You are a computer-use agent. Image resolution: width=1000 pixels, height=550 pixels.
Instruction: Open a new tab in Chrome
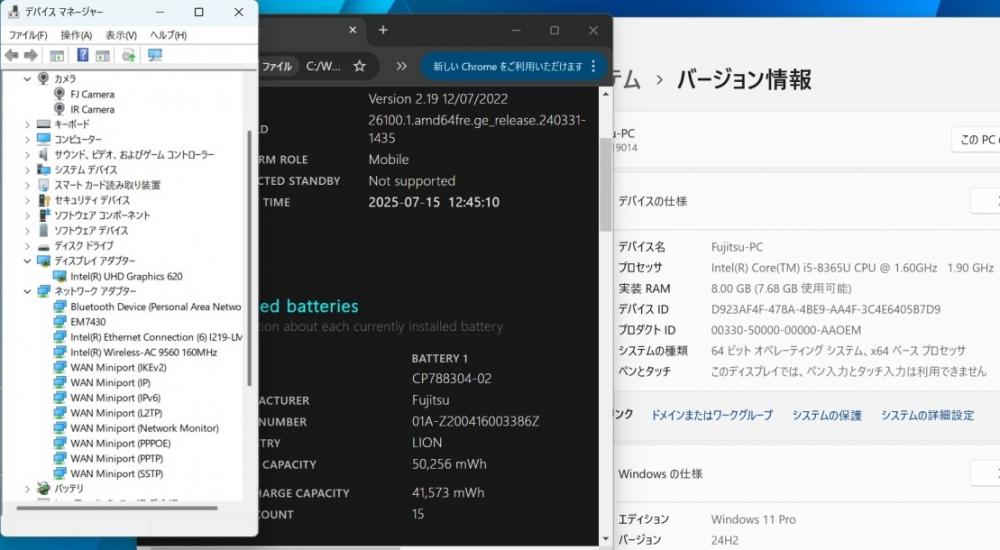(x=383, y=30)
